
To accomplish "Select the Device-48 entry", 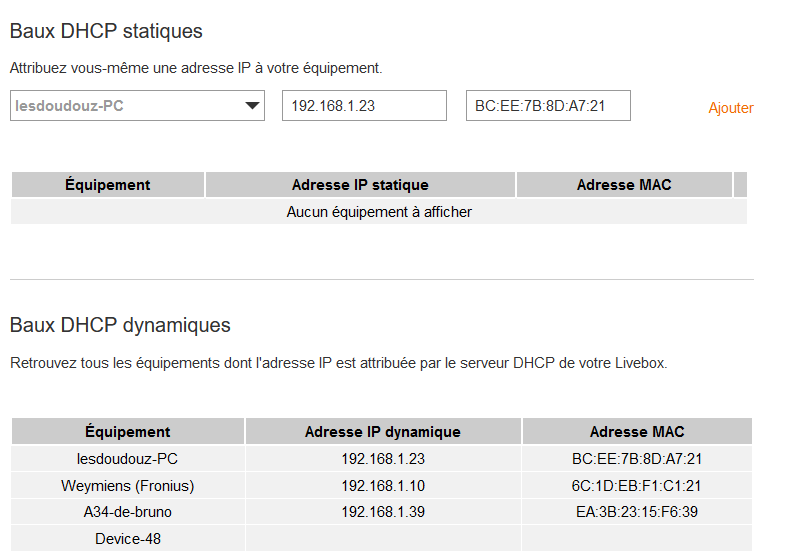I will point(128,539).
